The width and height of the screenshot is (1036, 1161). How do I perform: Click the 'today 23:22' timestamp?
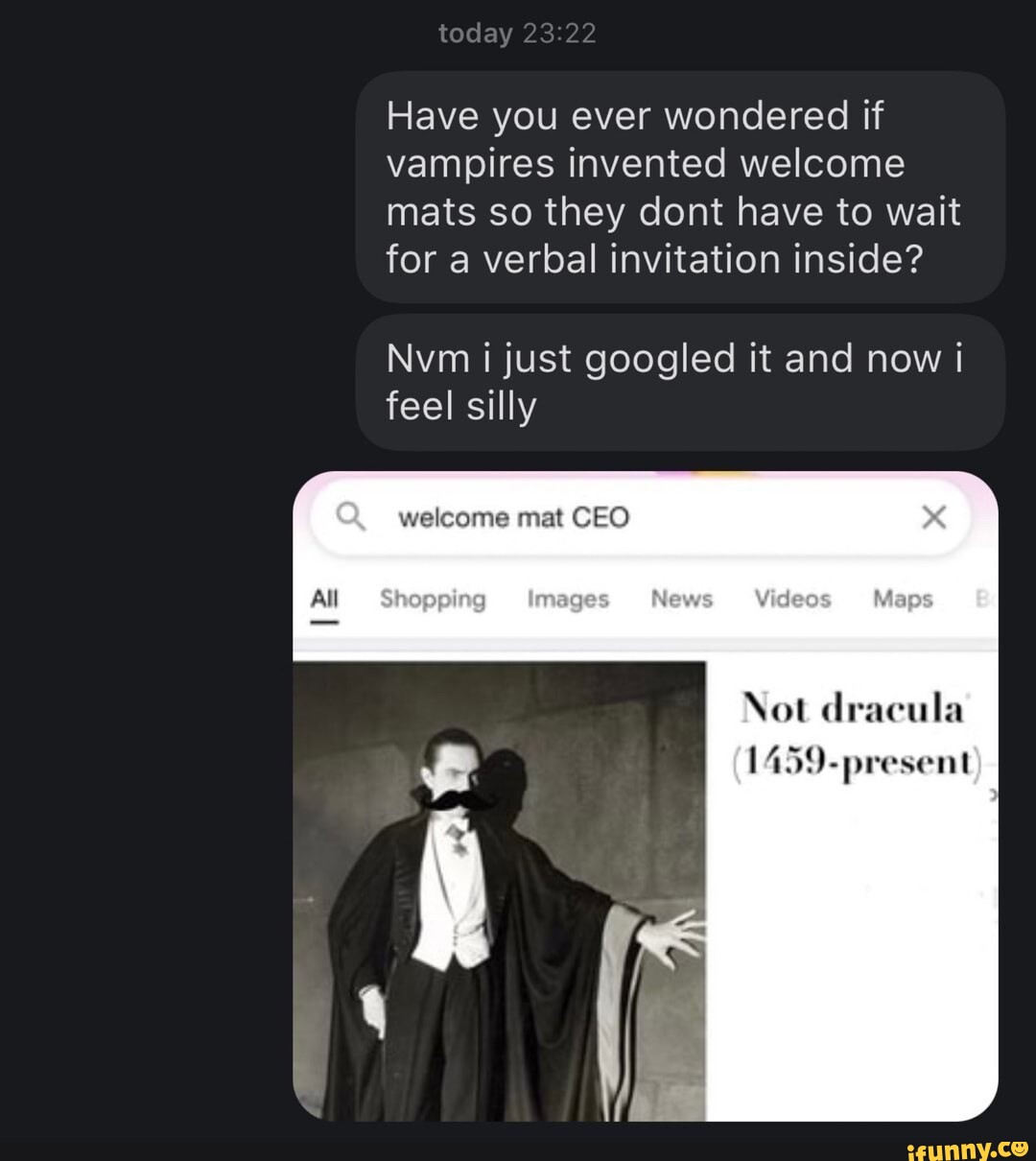click(517, 34)
